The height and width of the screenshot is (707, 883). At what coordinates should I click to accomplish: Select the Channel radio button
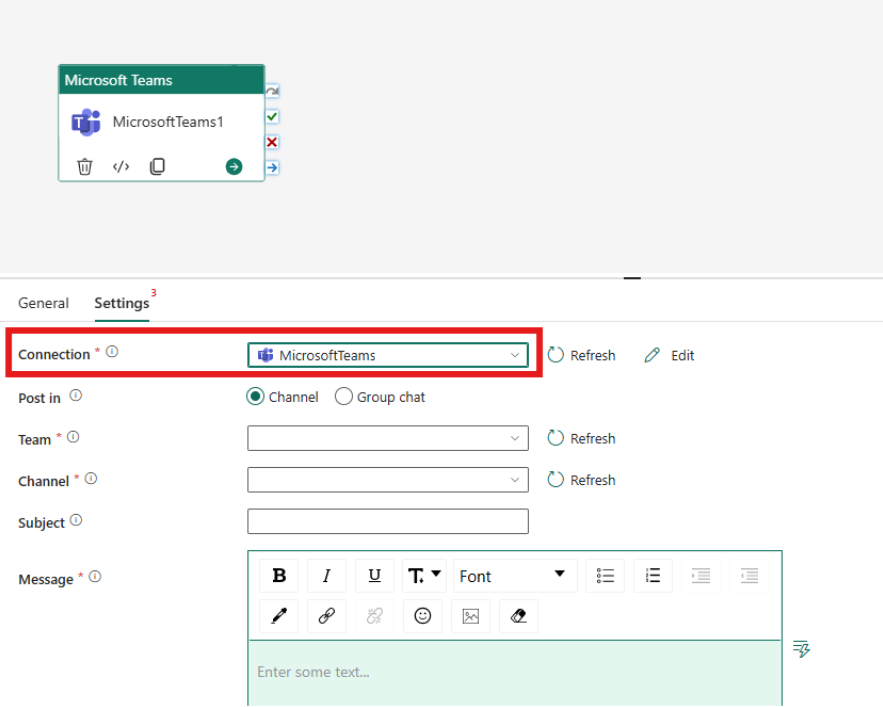(255, 396)
